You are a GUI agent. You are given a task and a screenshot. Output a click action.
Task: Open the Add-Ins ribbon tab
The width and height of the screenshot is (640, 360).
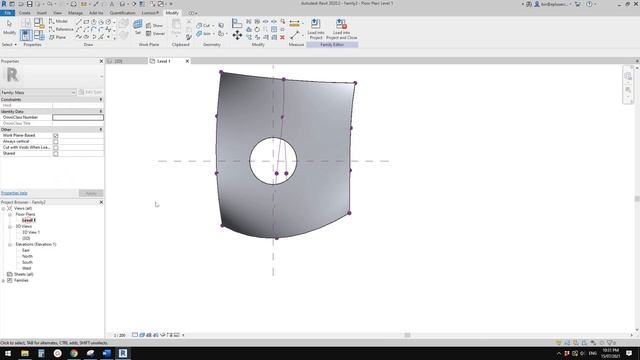click(x=96, y=13)
